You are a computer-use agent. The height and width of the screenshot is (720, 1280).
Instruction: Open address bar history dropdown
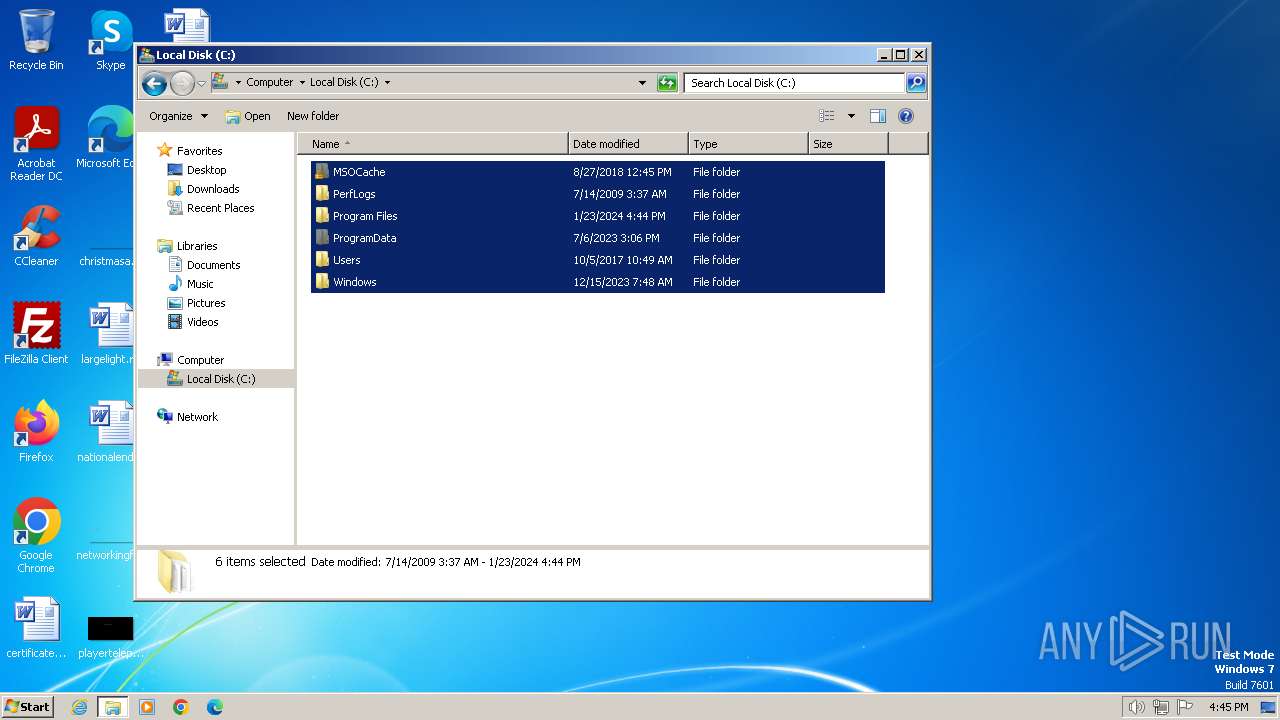pyautogui.click(x=642, y=83)
